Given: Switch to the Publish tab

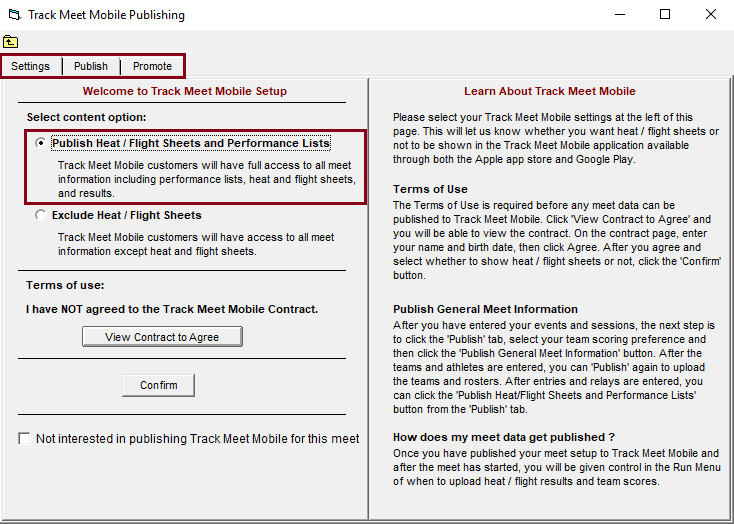Looking at the screenshot, I should pyautogui.click(x=91, y=66).
